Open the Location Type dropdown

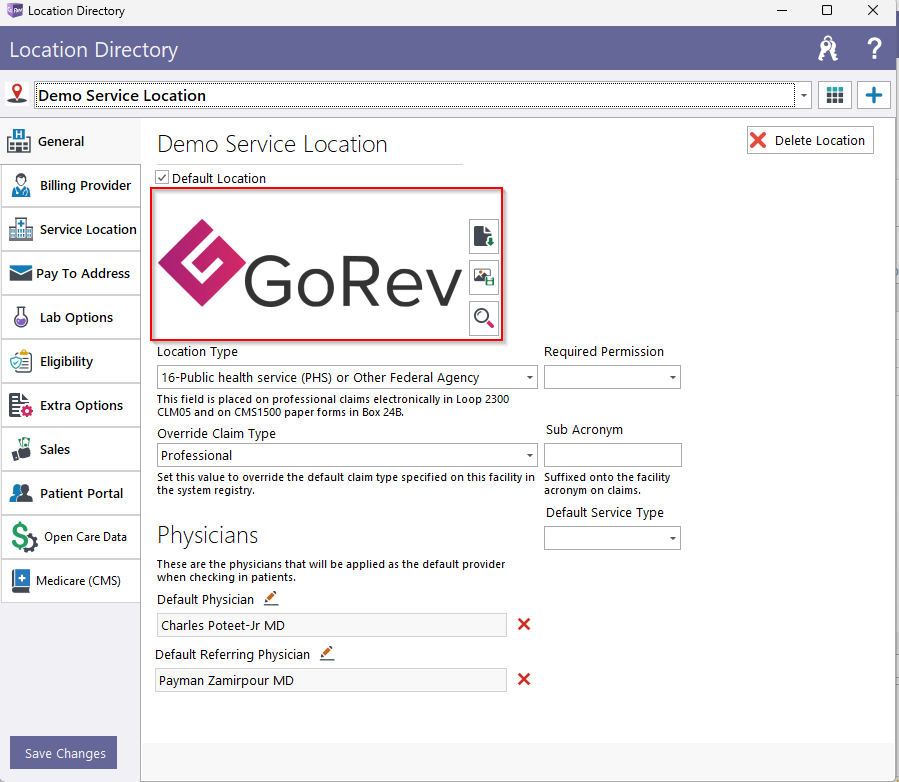[347, 377]
